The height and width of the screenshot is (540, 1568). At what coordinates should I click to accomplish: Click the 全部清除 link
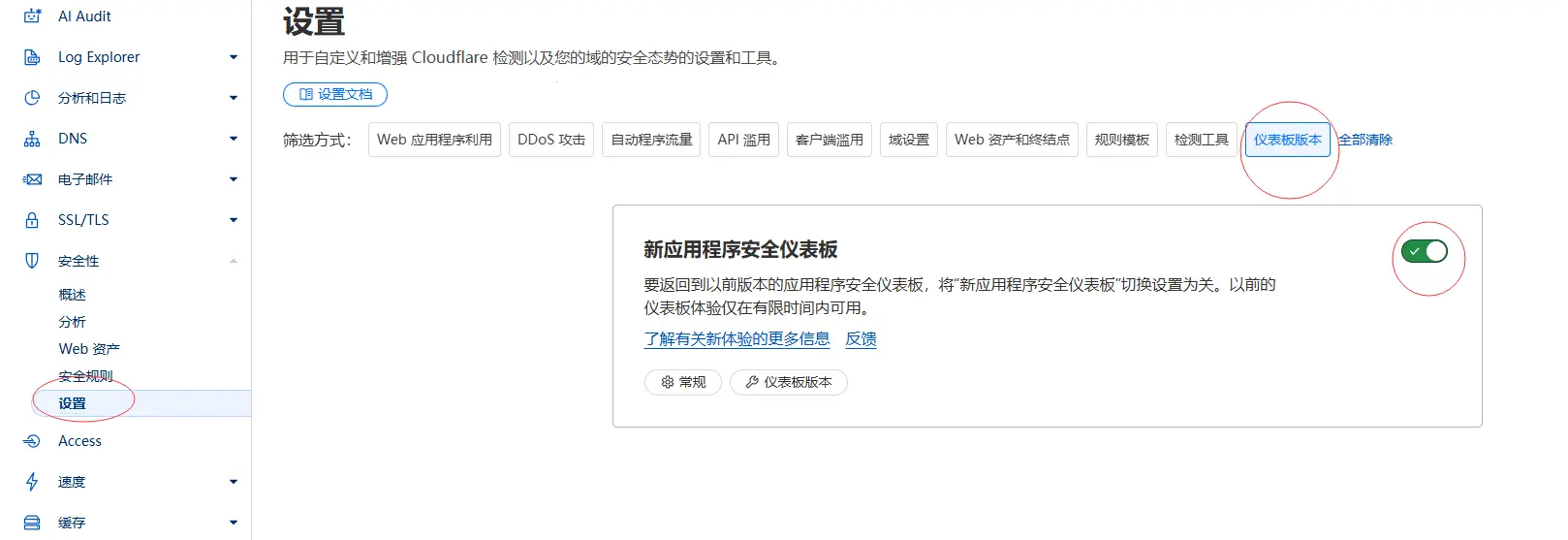[x=1365, y=140]
